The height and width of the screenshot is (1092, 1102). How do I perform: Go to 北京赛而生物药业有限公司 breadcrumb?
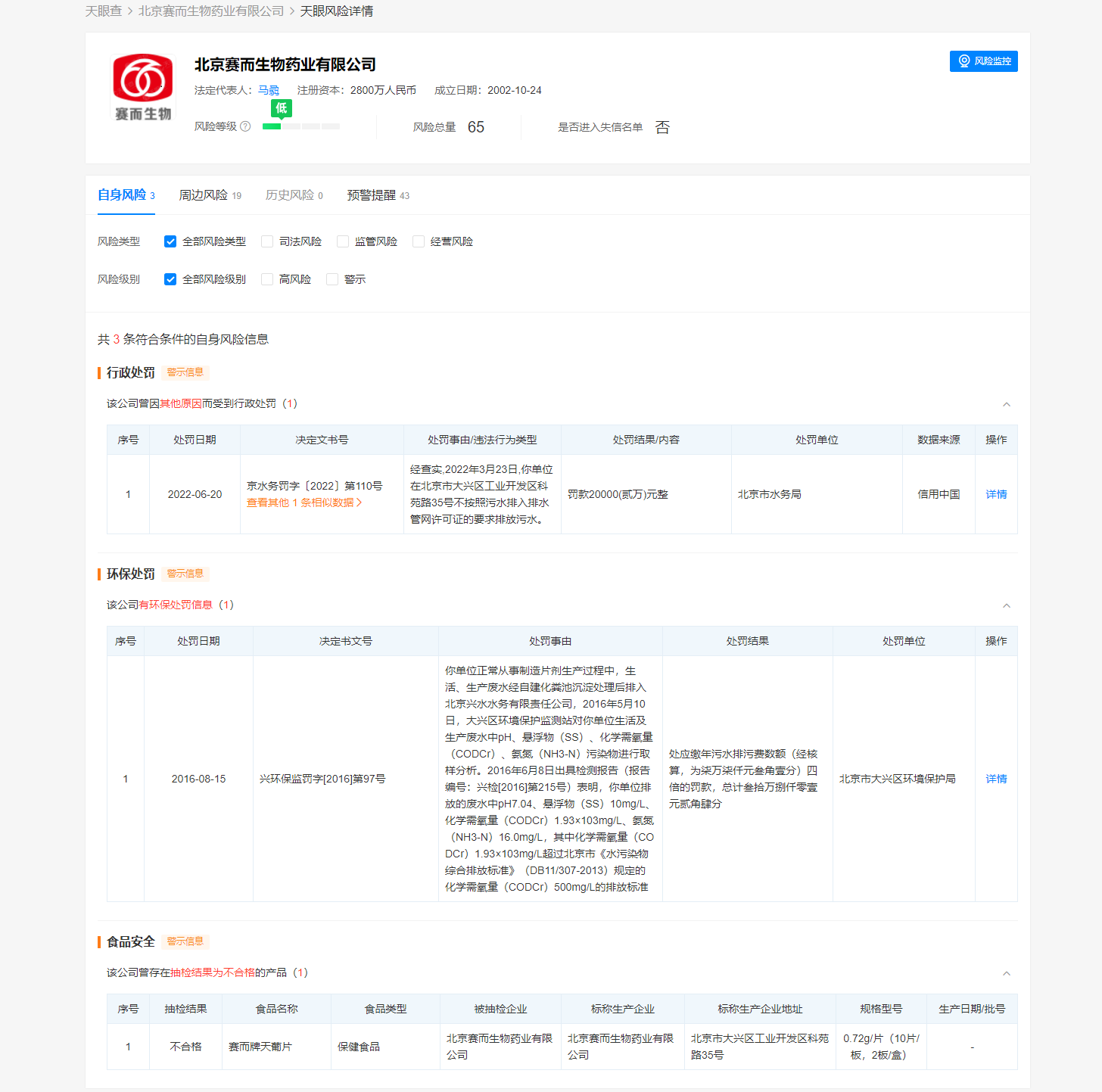[x=211, y=11]
